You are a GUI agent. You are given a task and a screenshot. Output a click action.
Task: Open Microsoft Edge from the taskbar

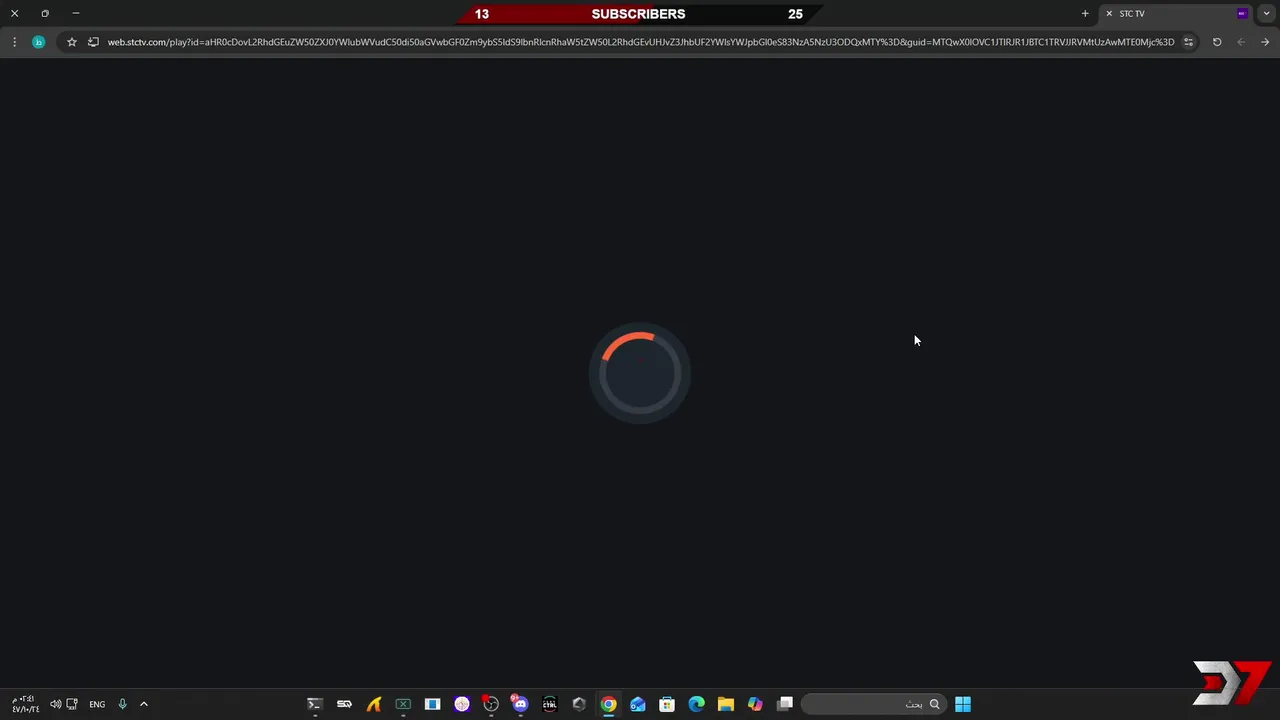[697, 704]
